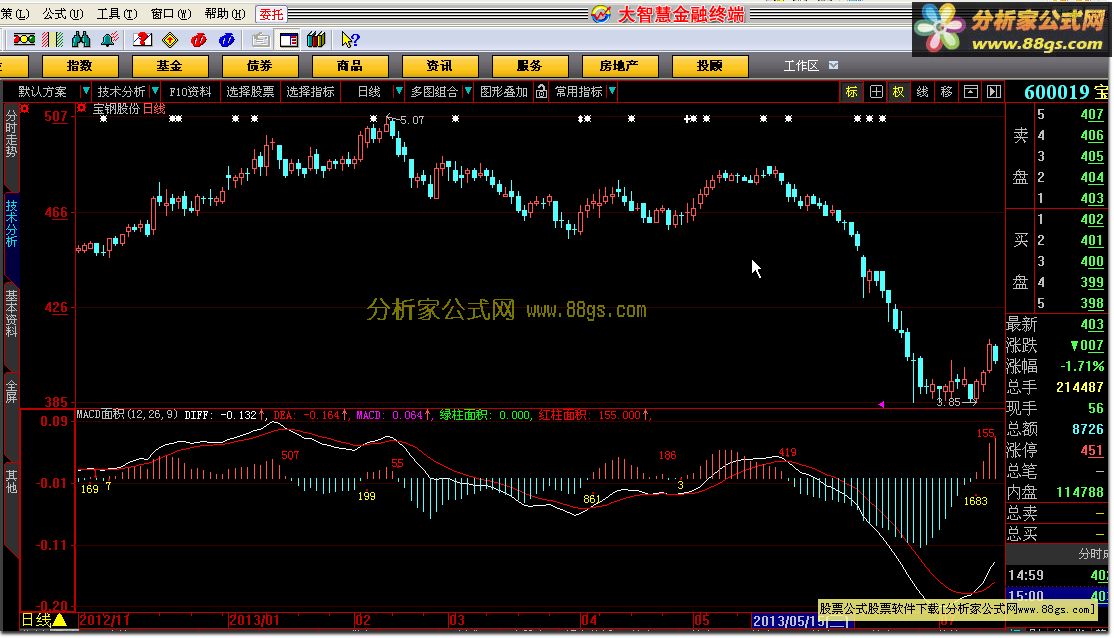Viewport: 1114px width, 638px height.
Task: Toggle the 移 move button
Action: click(x=946, y=92)
